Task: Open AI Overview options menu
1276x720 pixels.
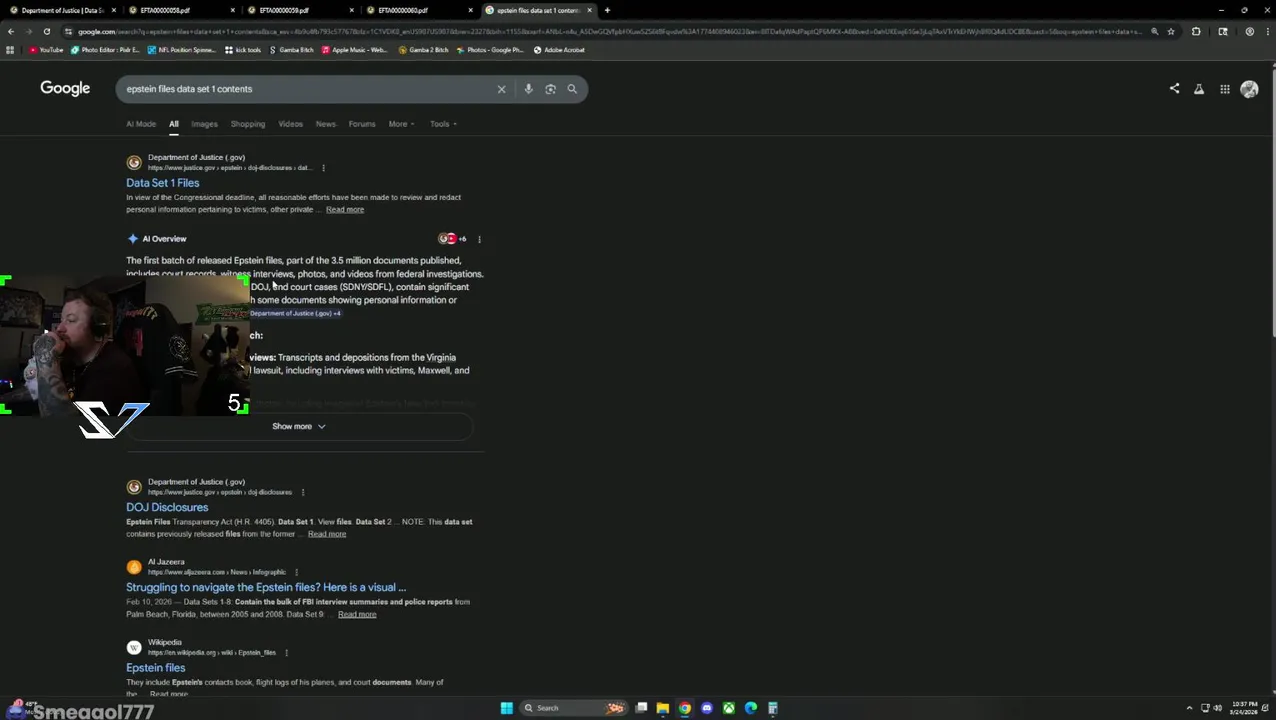Action: pos(479,239)
